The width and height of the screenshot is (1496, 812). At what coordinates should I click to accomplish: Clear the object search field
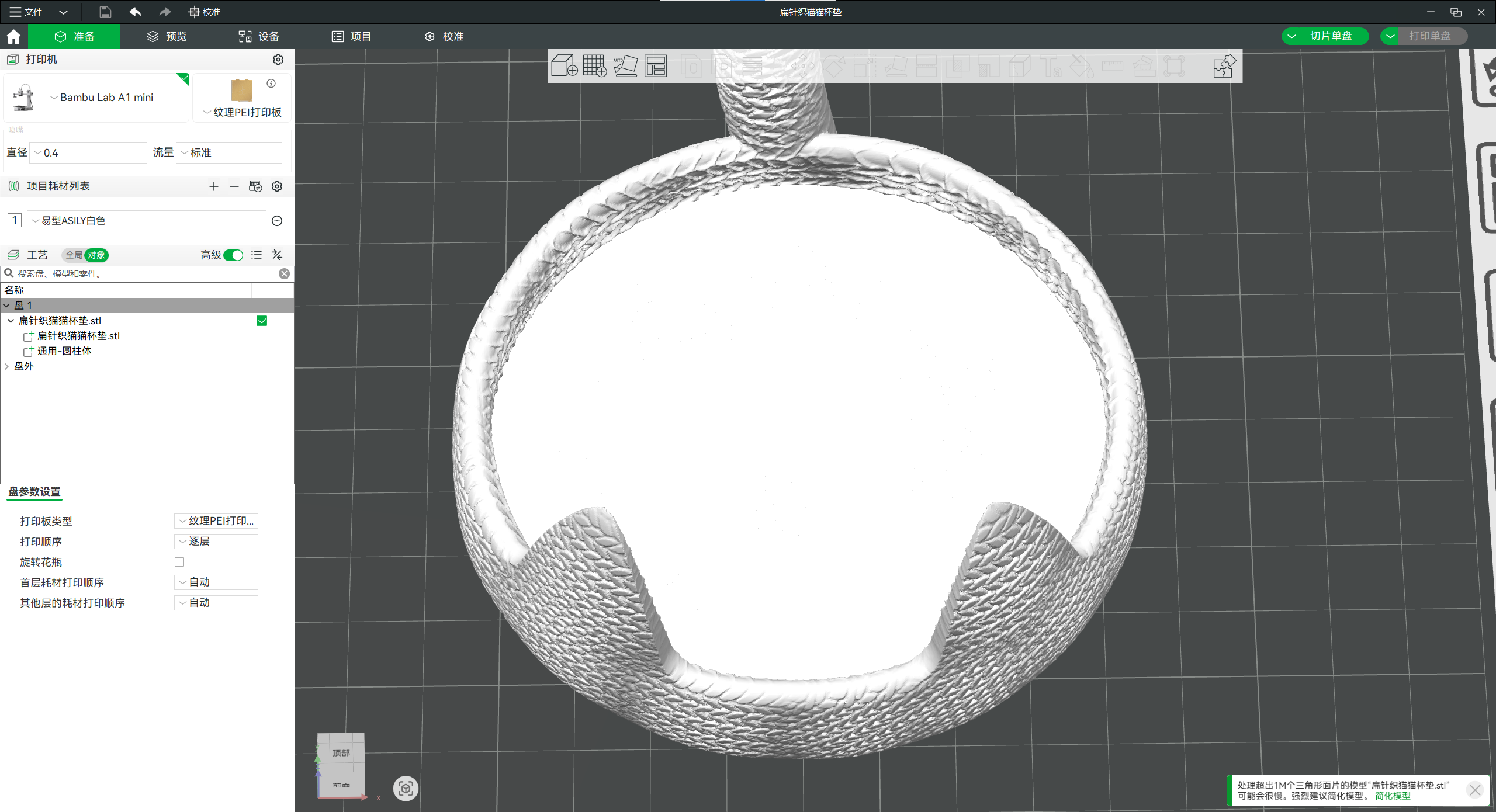click(x=284, y=273)
